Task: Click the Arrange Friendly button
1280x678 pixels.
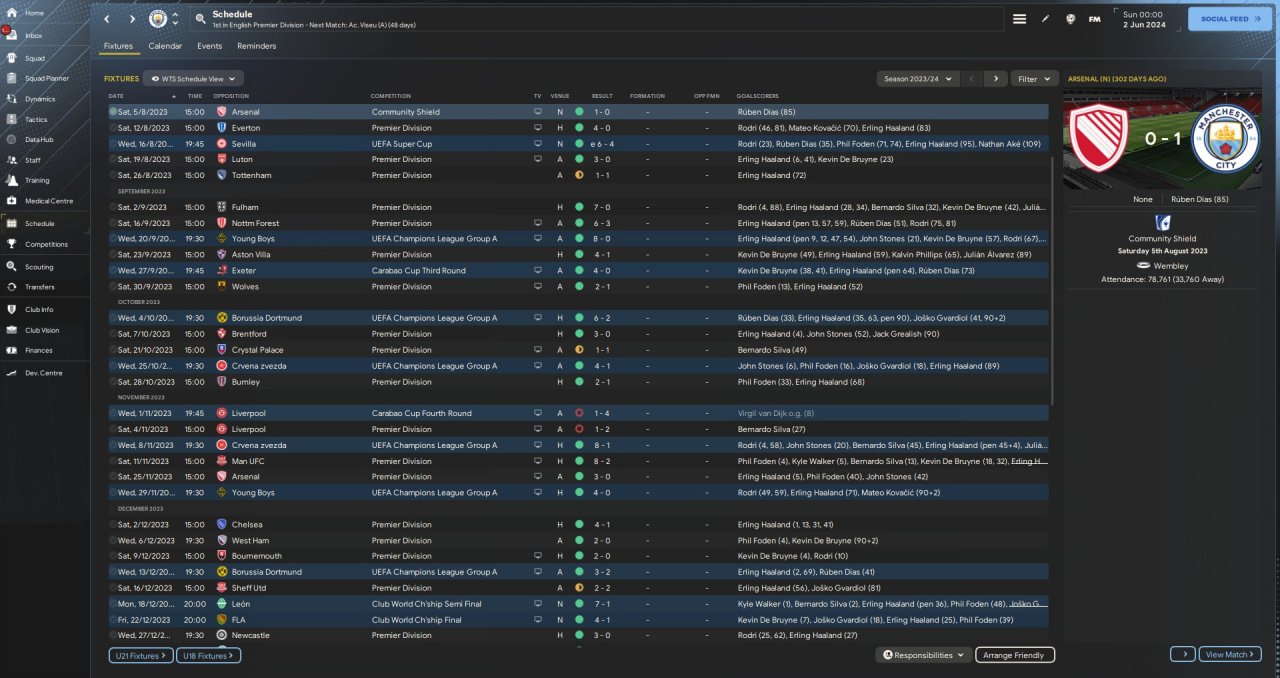Action: coord(1013,655)
